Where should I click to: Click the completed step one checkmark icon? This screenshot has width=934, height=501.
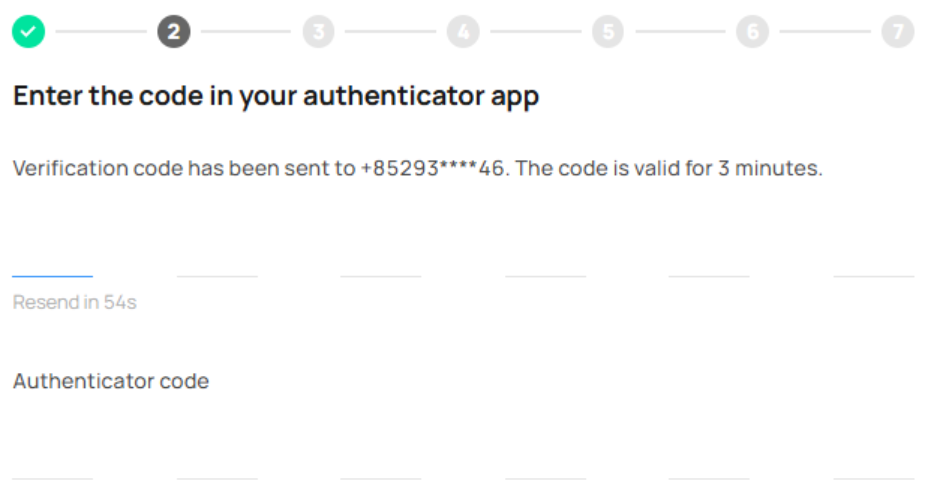click(x=28, y=32)
